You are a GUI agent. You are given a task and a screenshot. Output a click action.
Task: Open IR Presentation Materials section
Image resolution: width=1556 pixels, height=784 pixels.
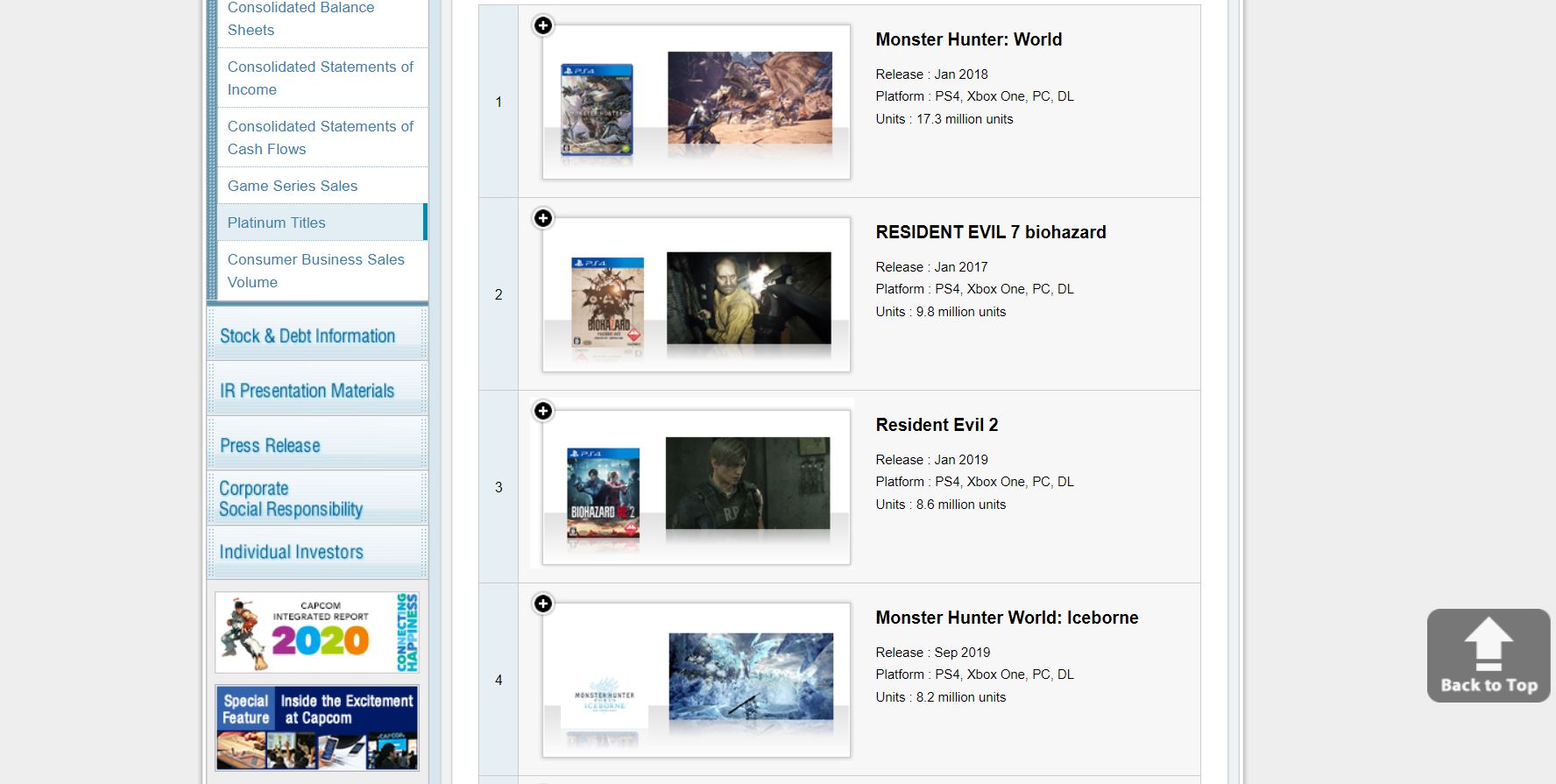tap(317, 388)
